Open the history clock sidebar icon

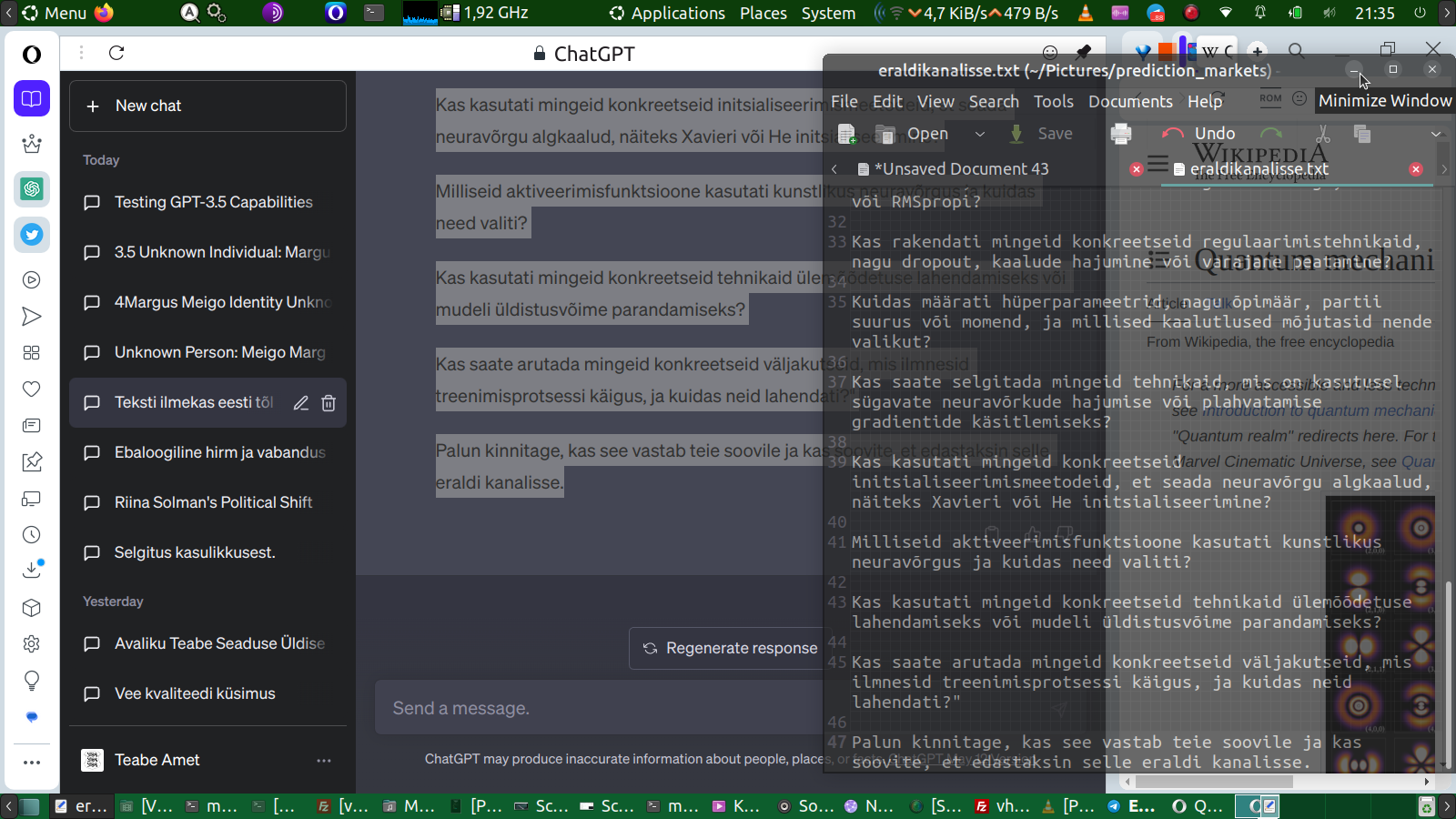tap(32, 535)
